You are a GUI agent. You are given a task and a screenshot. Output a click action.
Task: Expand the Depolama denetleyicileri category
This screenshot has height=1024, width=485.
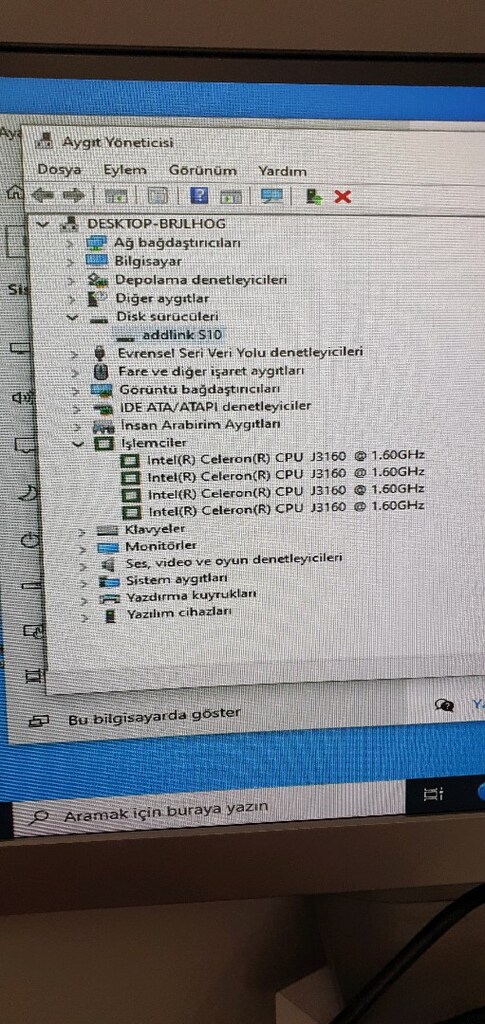[x=72, y=281]
